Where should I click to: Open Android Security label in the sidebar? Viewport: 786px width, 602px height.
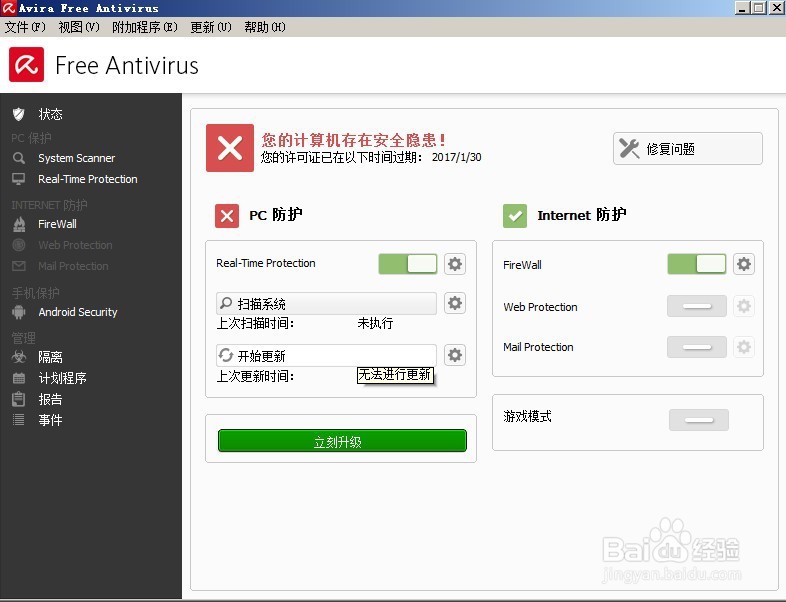(x=78, y=312)
